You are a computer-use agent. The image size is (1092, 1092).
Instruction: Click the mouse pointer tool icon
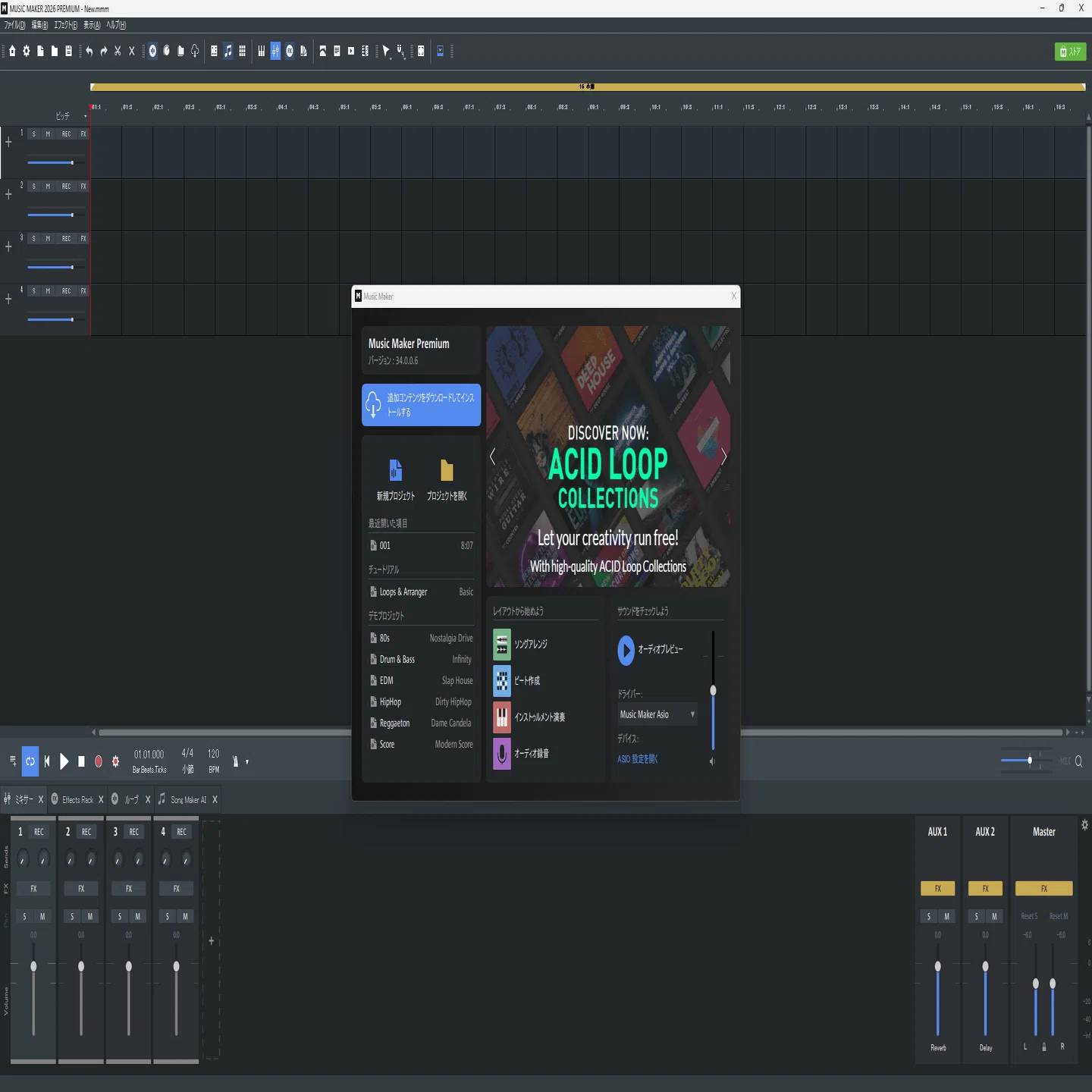point(386,51)
